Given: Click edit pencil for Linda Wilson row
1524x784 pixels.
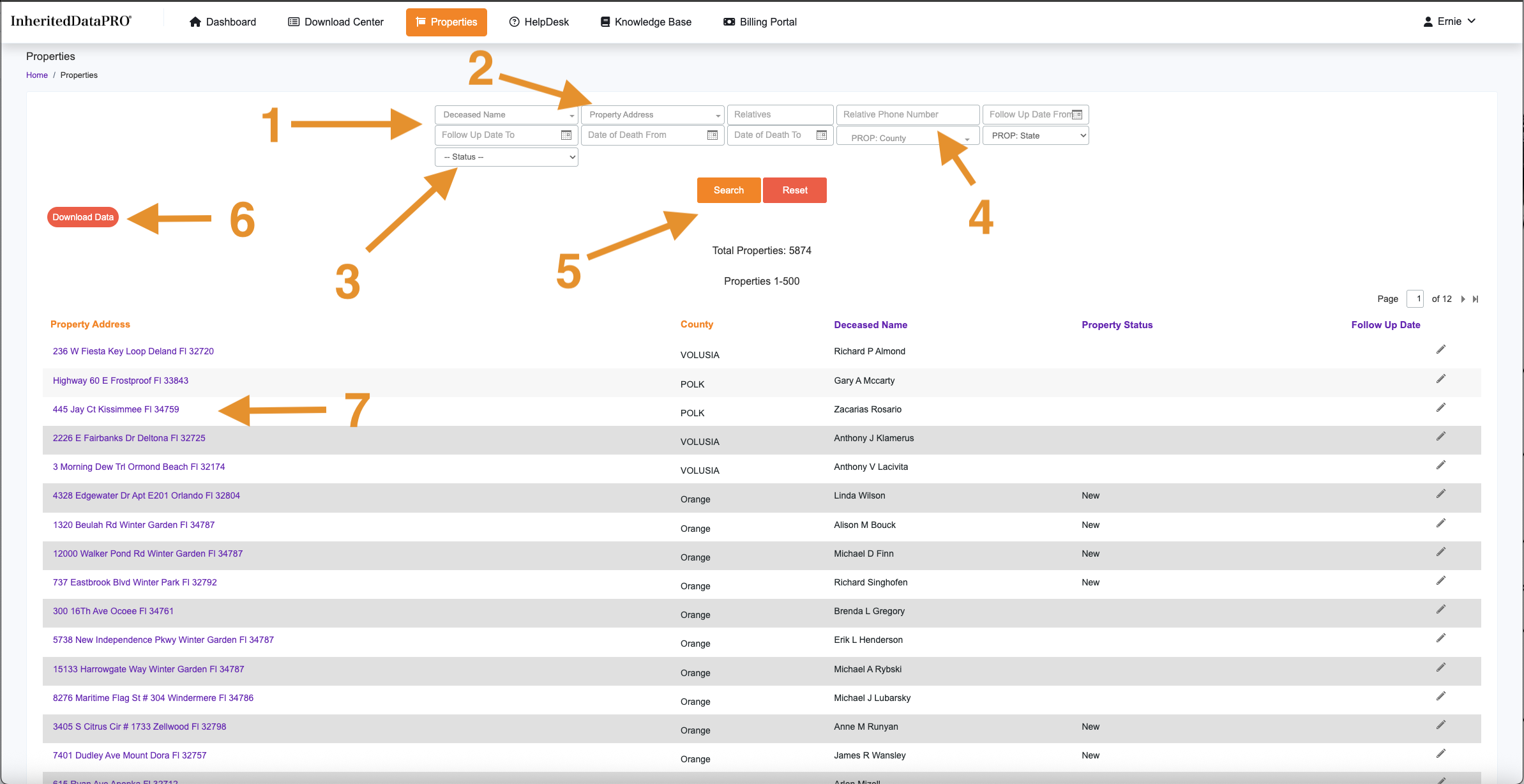Looking at the screenshot, I should tap(1441, 494).
